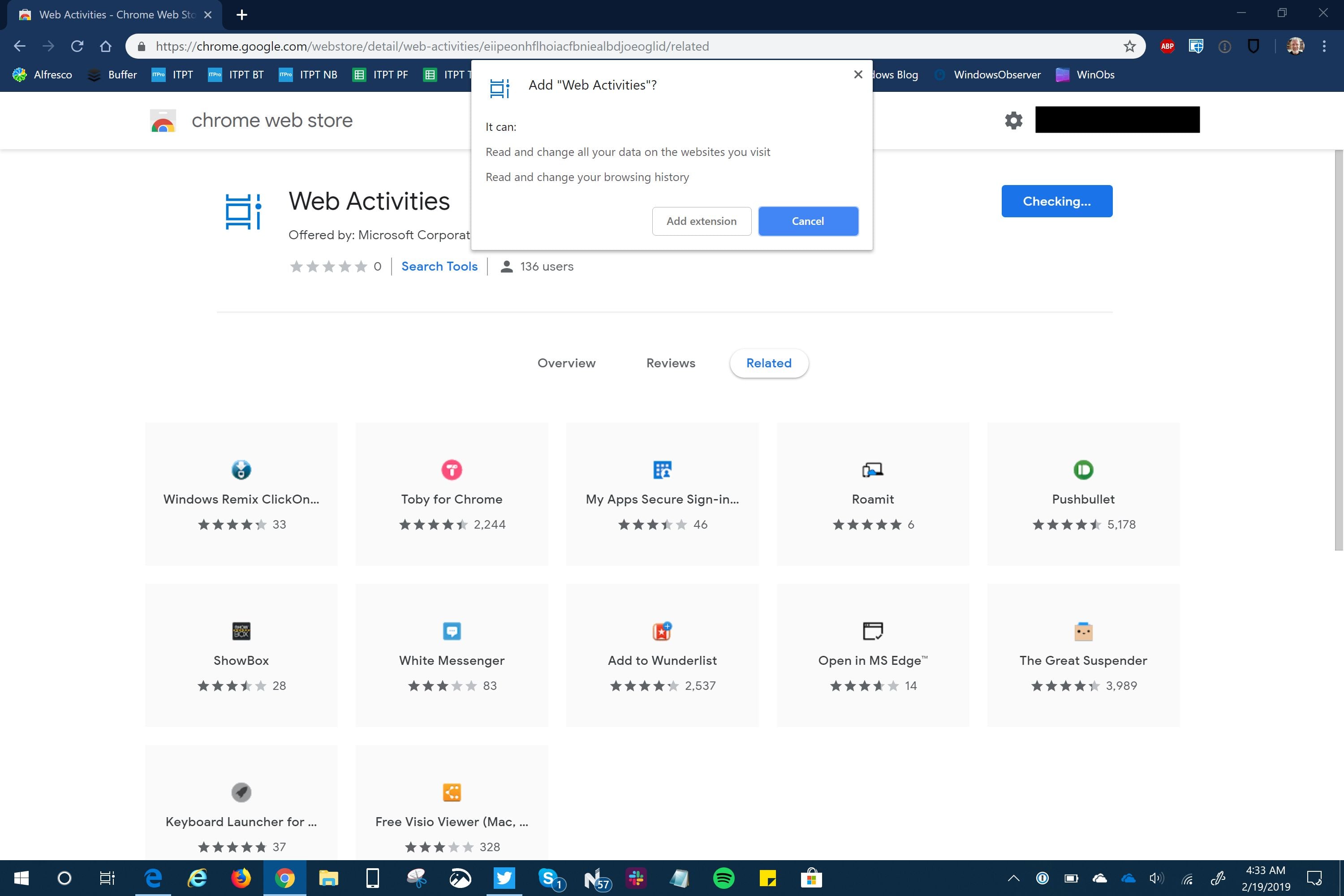
Task: Launch Firefox from the taskbar
Action: 241,878
